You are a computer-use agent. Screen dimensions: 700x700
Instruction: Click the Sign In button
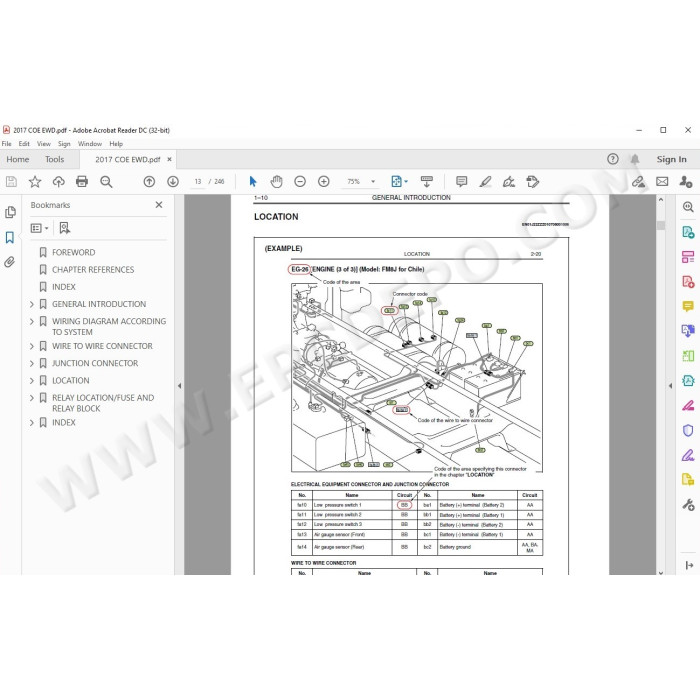(671, 159)
